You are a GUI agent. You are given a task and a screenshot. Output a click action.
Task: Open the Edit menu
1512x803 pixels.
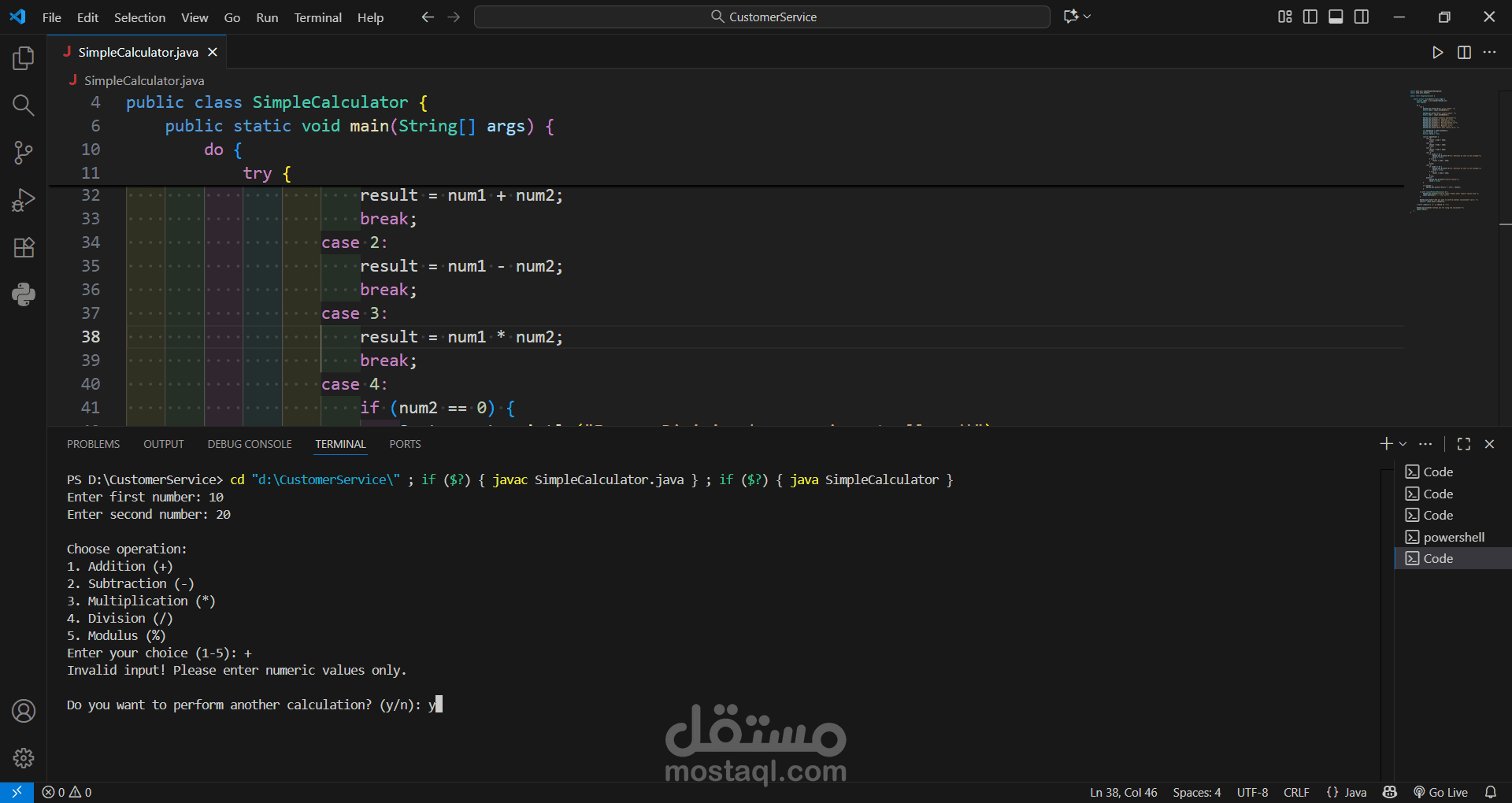87,17
